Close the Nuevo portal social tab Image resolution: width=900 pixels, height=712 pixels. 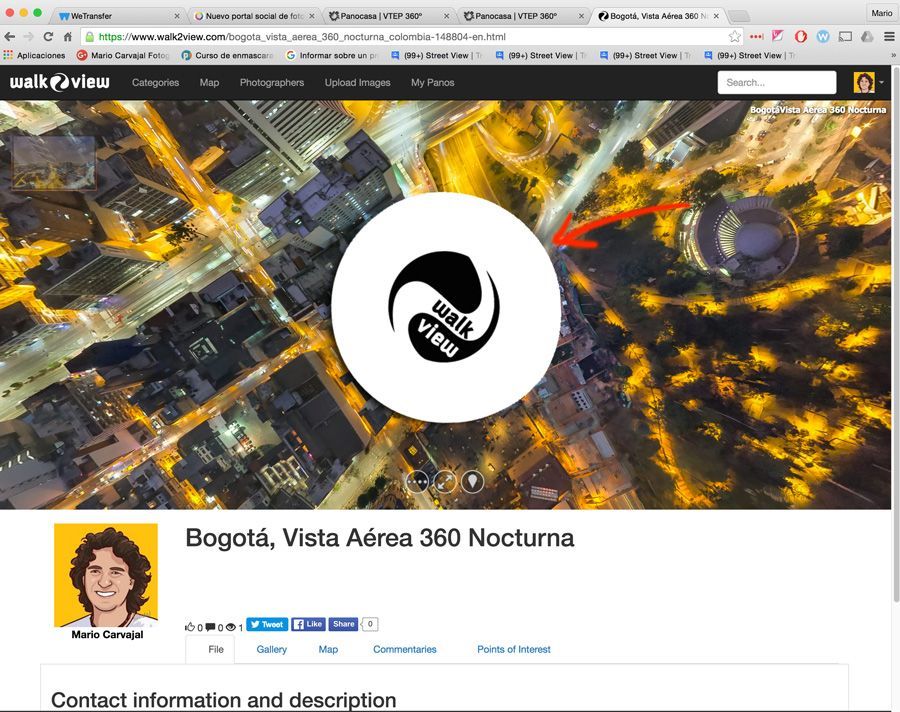[x=312, y=16]
